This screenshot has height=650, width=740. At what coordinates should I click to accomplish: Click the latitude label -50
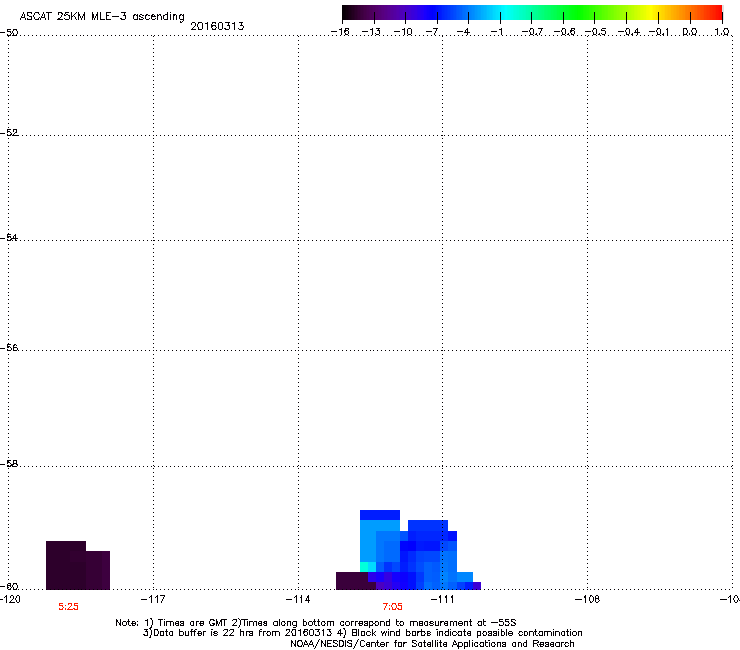pos(9,33)
